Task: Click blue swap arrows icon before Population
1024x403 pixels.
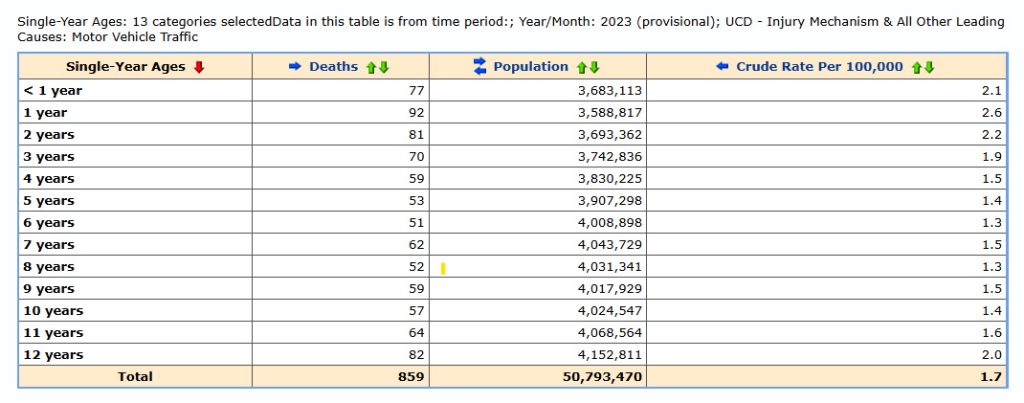Action: tap(479, 67)
